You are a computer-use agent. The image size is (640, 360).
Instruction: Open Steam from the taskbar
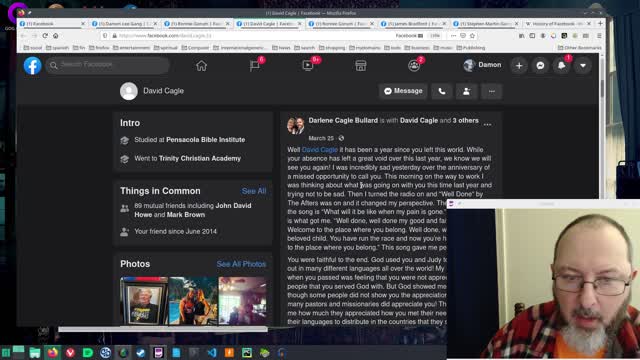(141, 352)
